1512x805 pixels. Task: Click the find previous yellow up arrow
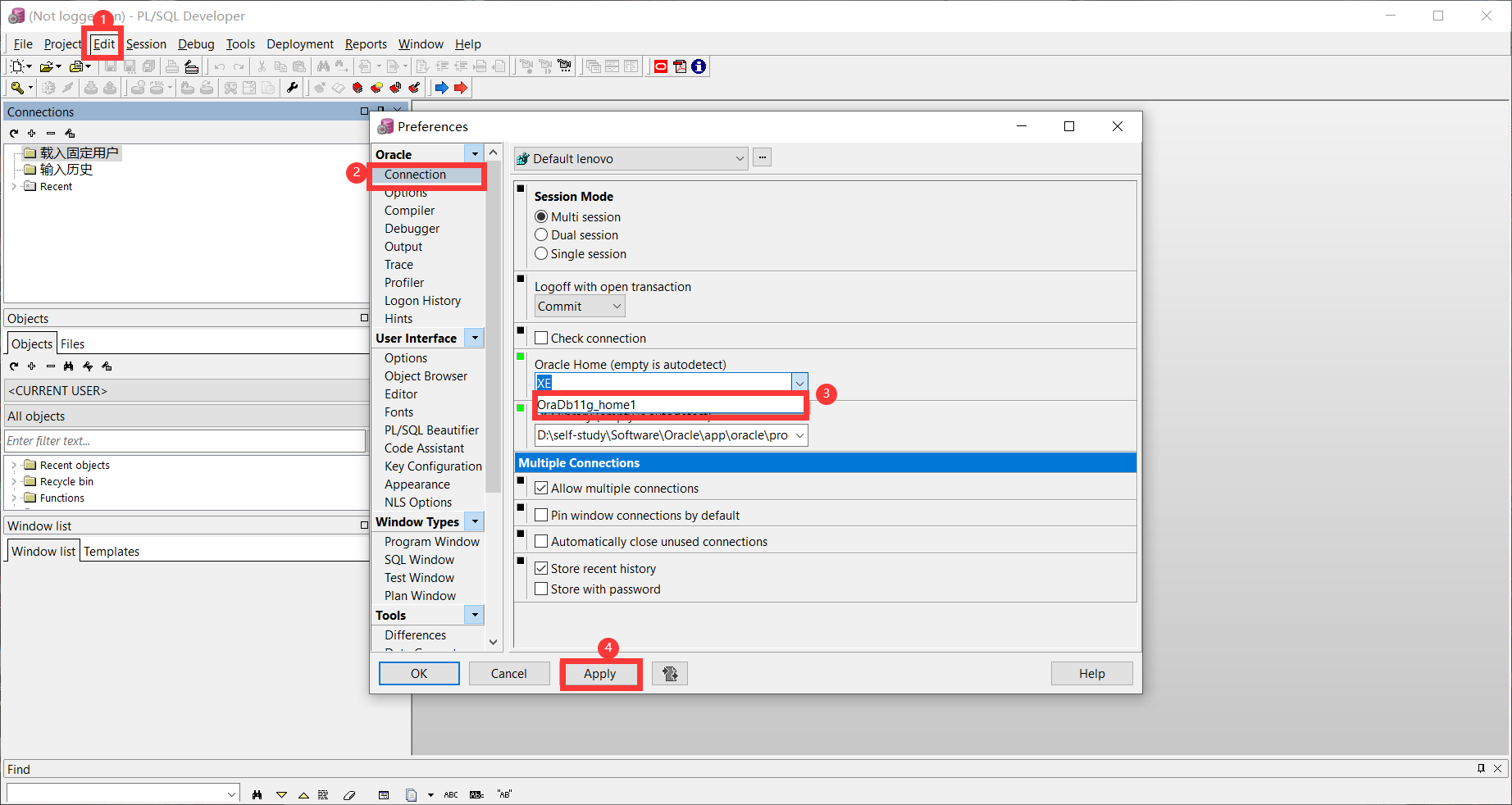pos(303,794)
